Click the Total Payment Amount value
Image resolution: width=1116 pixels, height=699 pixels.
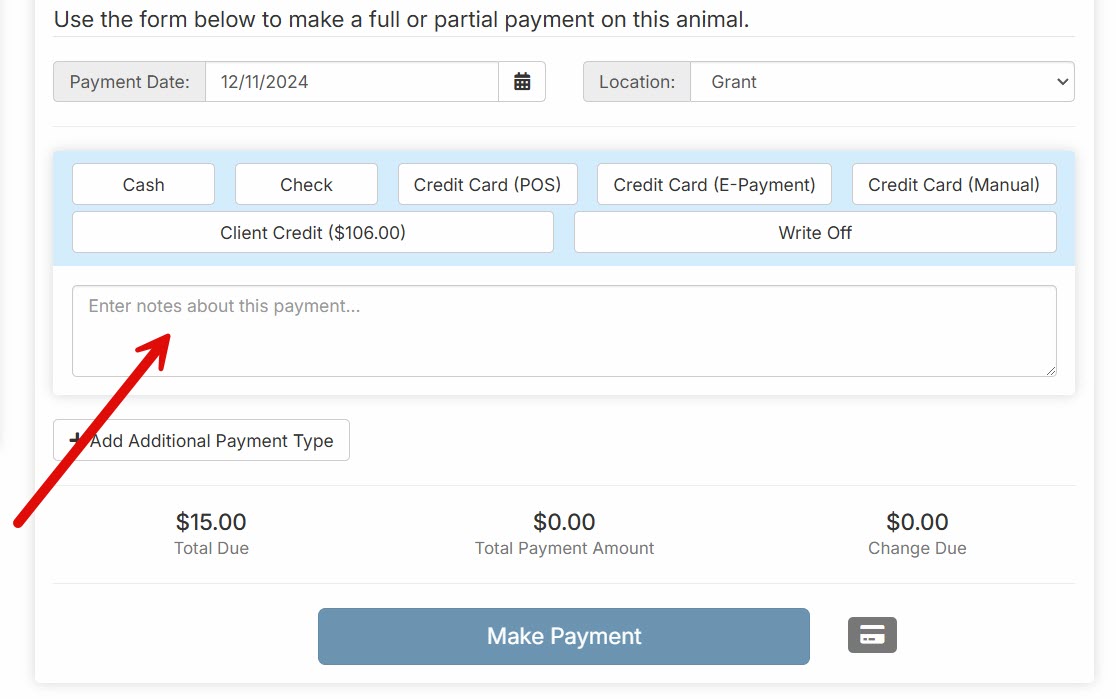point(564,522)
